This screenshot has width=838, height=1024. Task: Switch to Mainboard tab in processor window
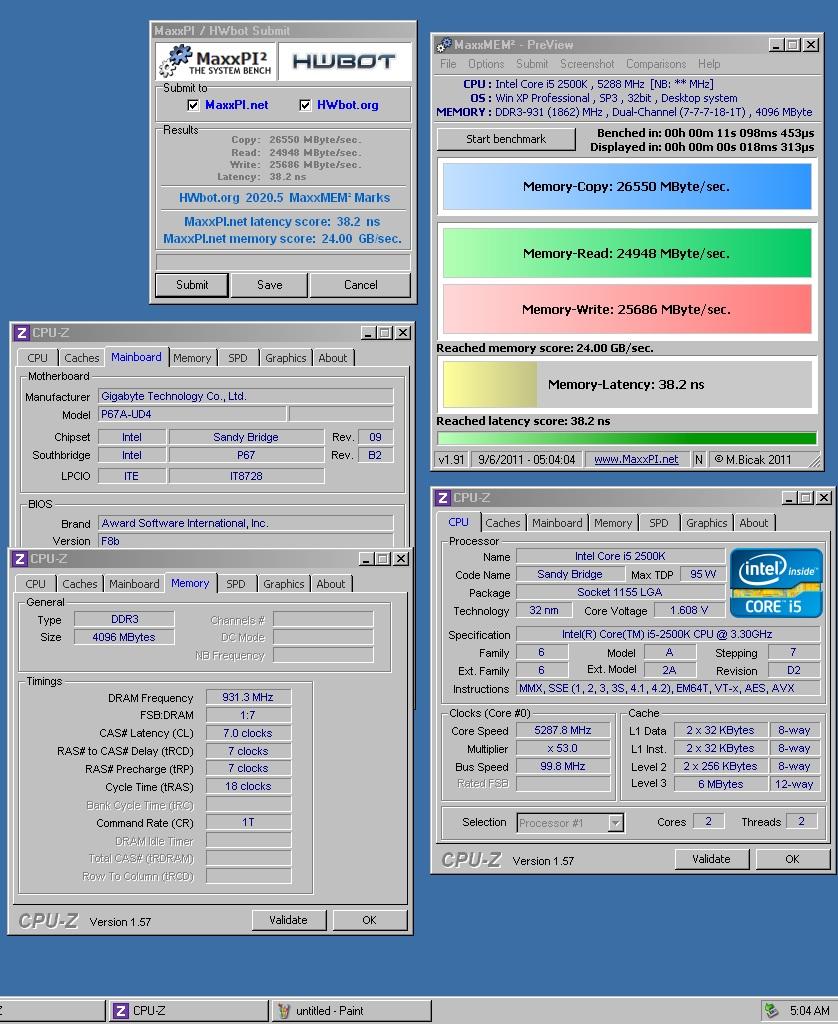pos(557,523)
